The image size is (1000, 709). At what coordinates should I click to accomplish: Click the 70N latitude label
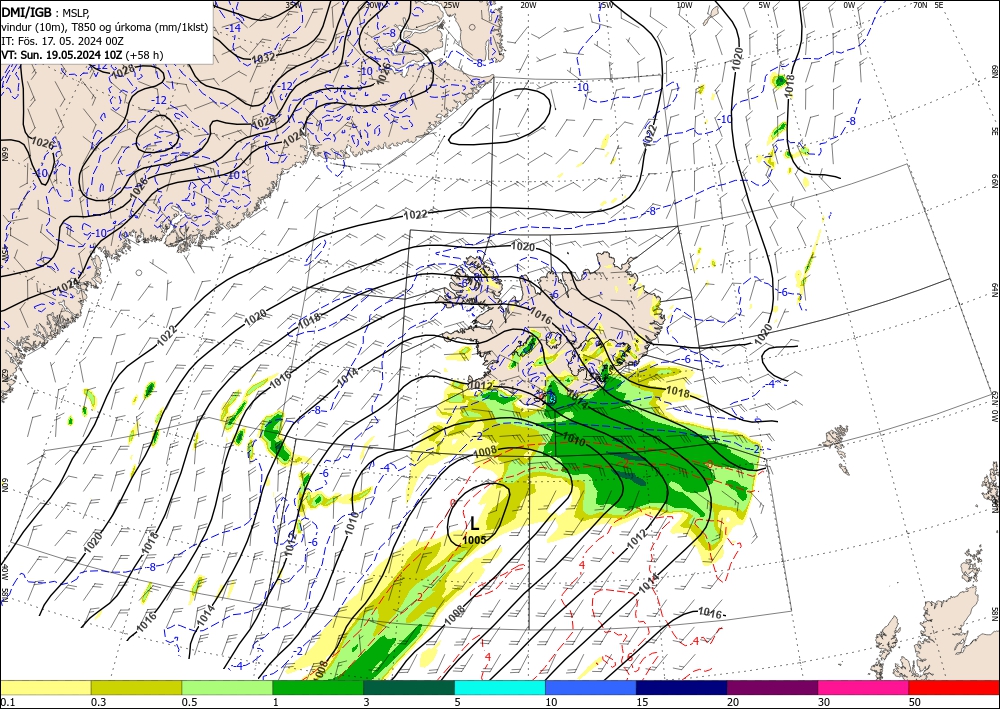[920, 4]
